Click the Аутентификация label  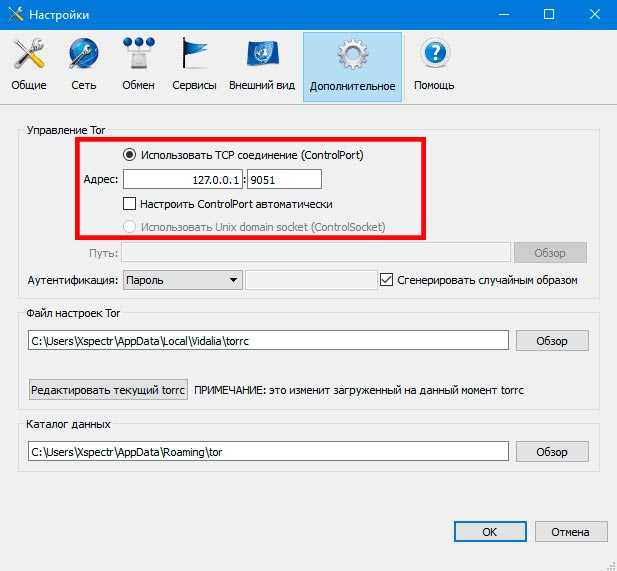pyautogui.click(x=73, y=280)
